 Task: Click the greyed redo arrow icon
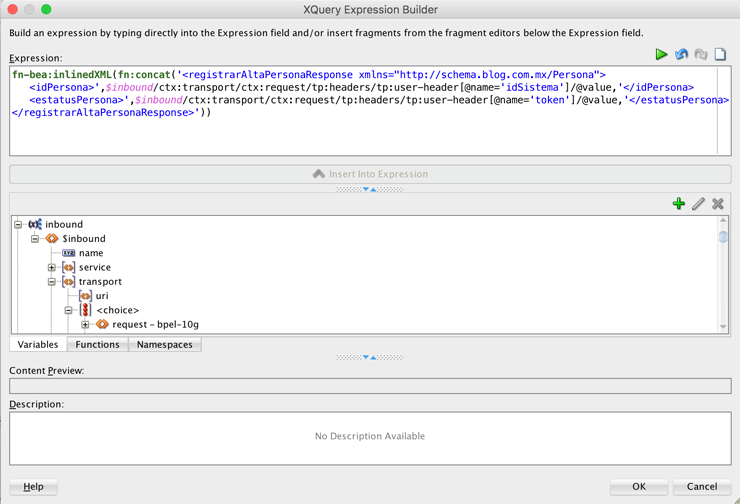coord(700,54)
